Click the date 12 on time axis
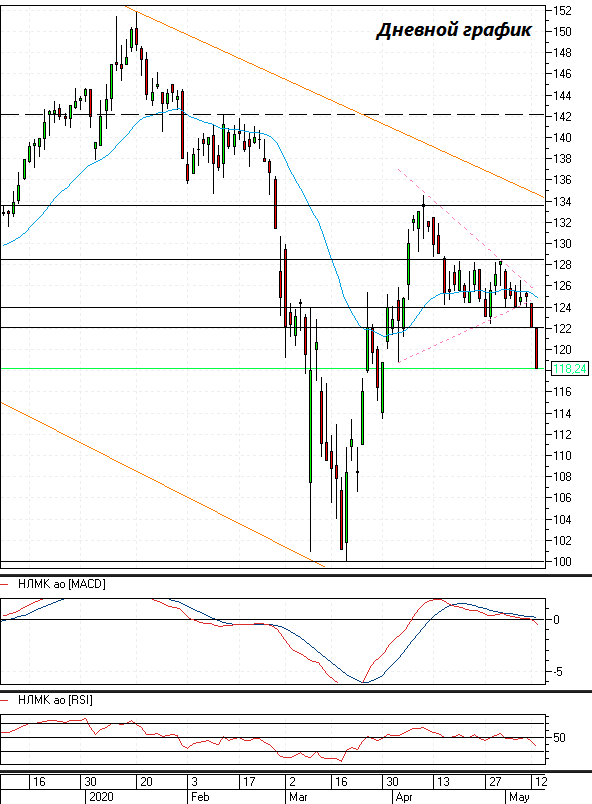592x804 pixels. 541,782
